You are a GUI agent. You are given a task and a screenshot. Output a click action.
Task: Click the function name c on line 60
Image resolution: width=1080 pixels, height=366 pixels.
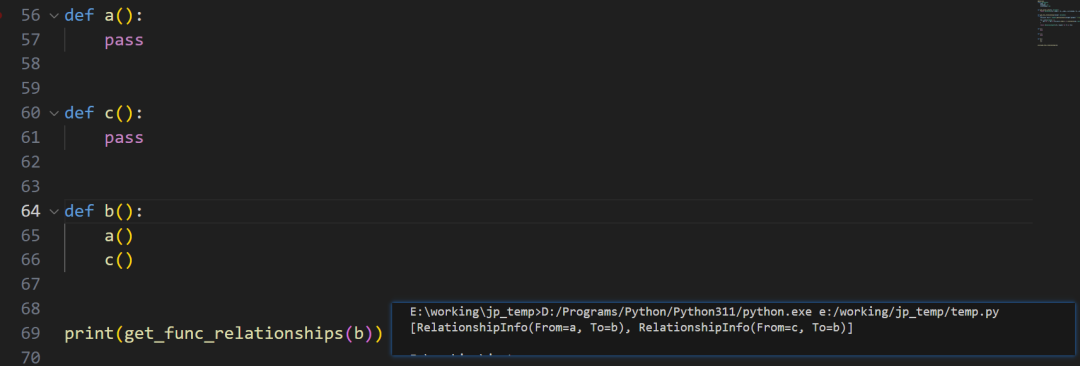(x=109, y=113)
